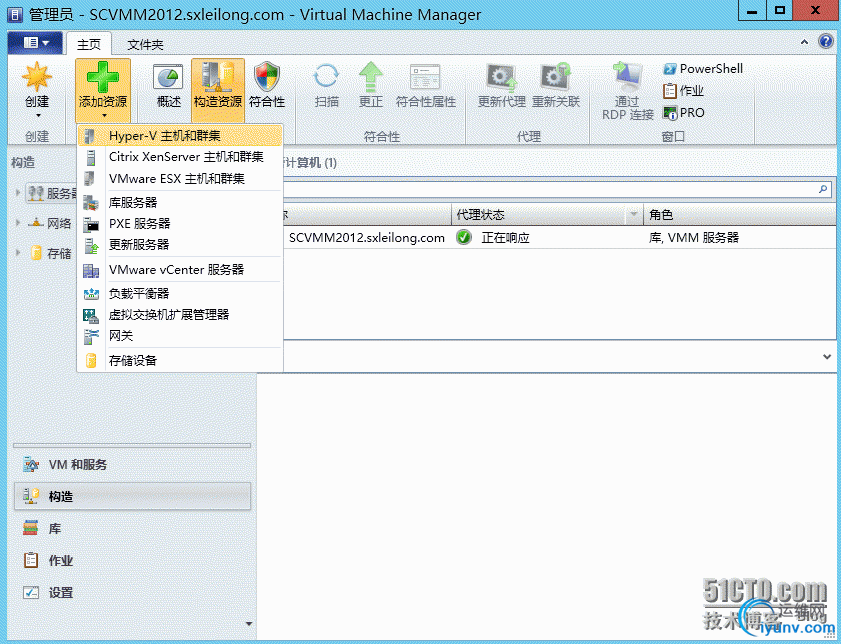841x644 pixels.
Task: Choose Load Balancer (负载平衡器) menu entry
Action: click(180, 293)
